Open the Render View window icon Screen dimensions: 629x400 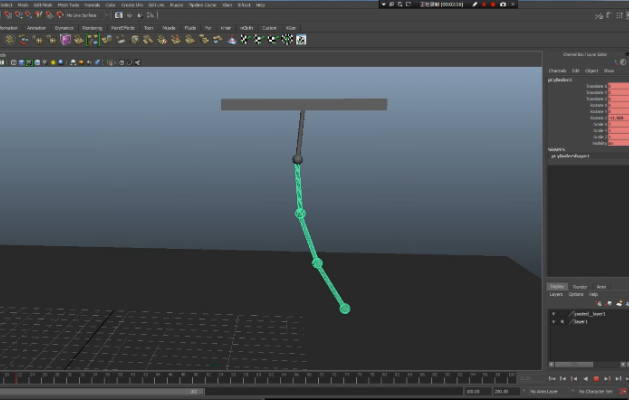(118, 15)
